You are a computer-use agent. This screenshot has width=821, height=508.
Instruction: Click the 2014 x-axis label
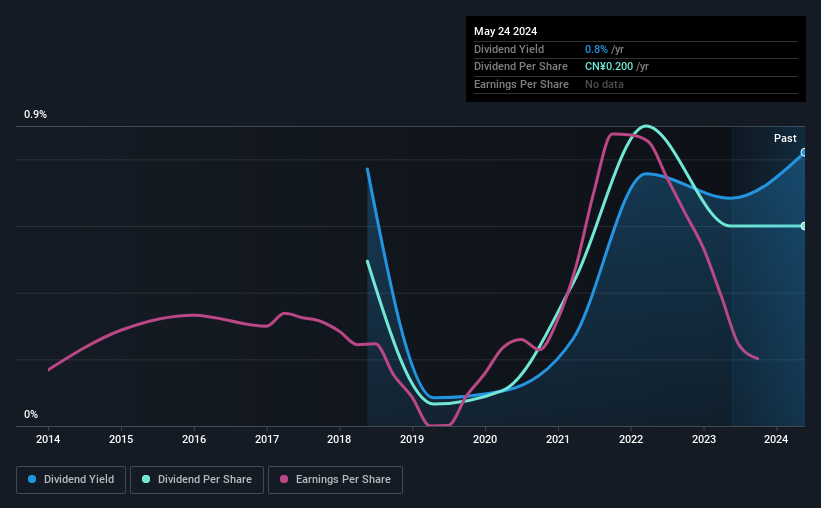[x=48, y=439]
